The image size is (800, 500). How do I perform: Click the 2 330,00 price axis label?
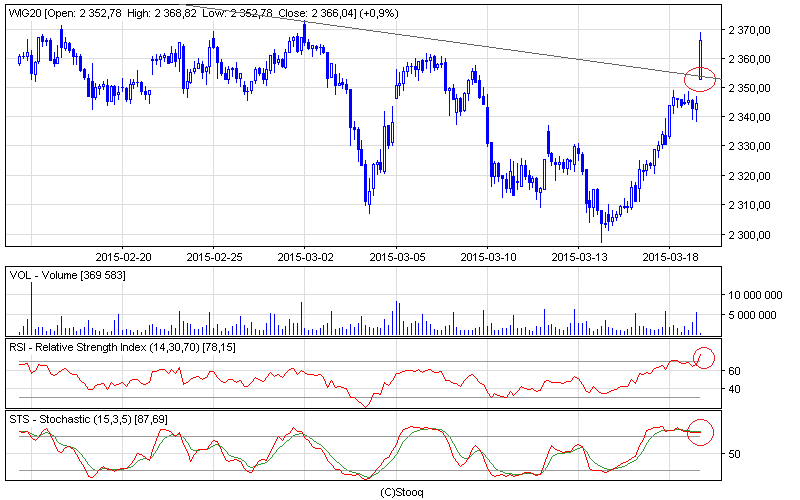749,146
